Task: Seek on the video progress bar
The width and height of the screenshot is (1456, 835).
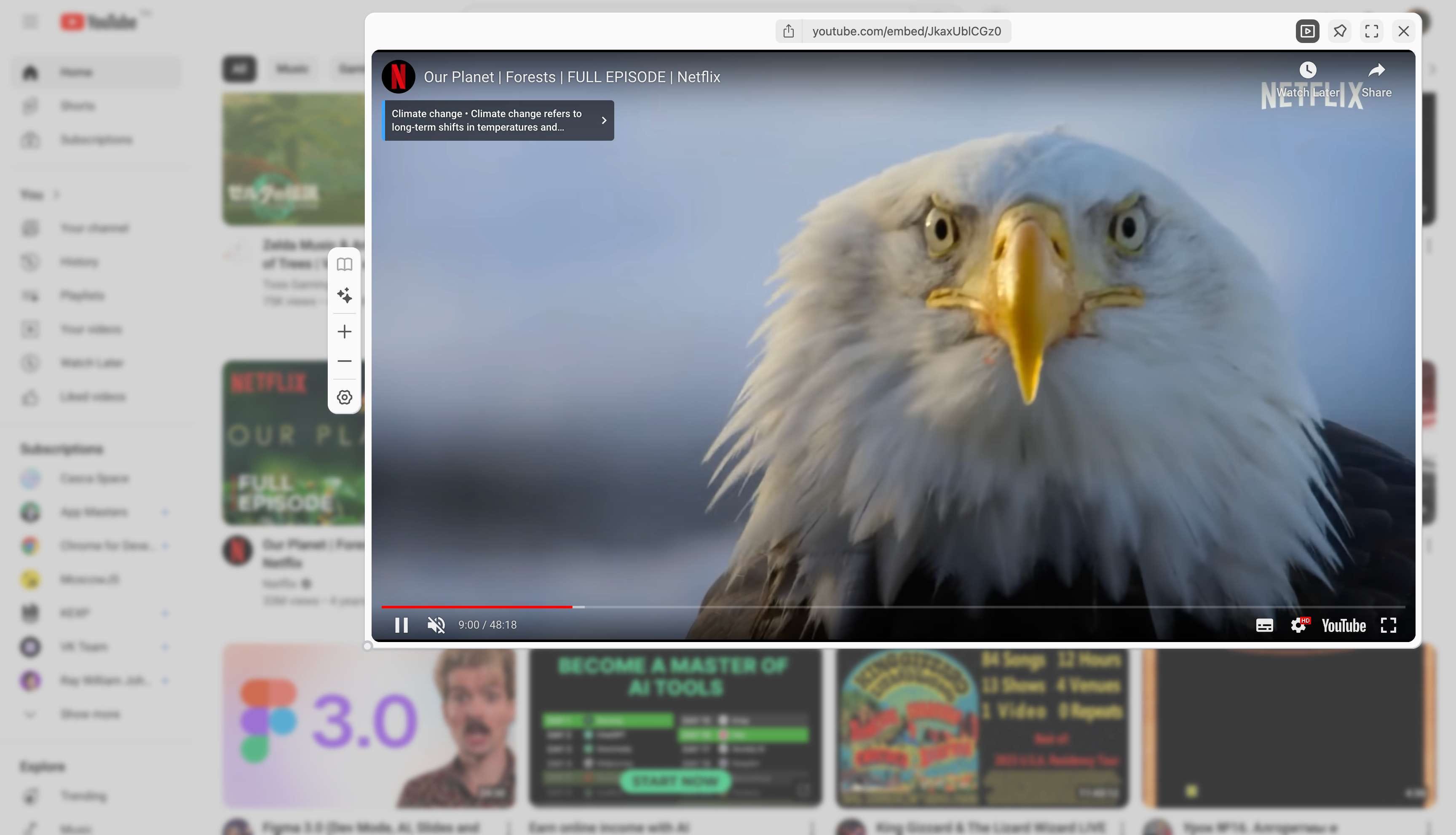Action: click(860, 606)
